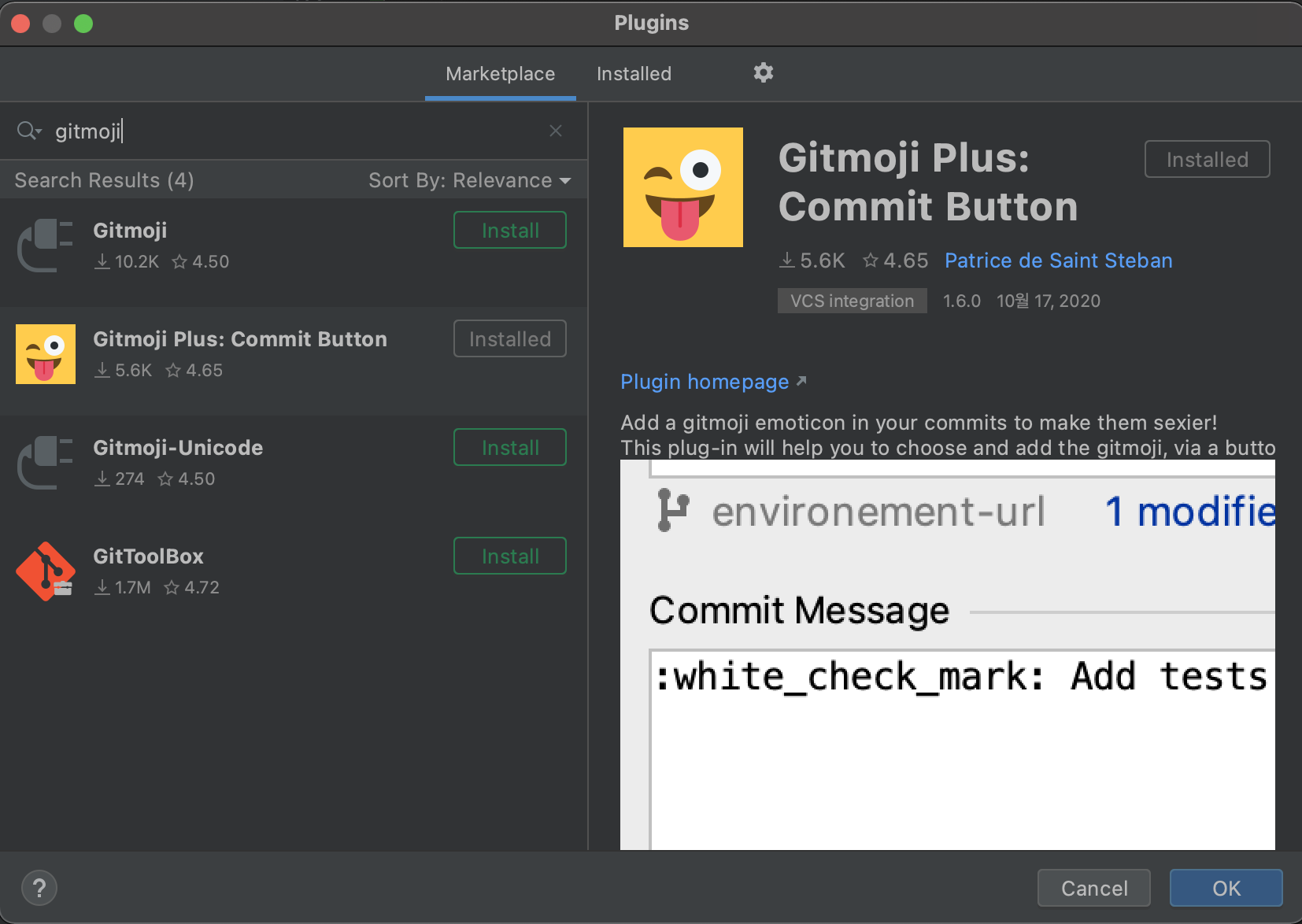1302x924 pixels.
Task: Switch to the Marketplace tab
Action: pos(500,74)
